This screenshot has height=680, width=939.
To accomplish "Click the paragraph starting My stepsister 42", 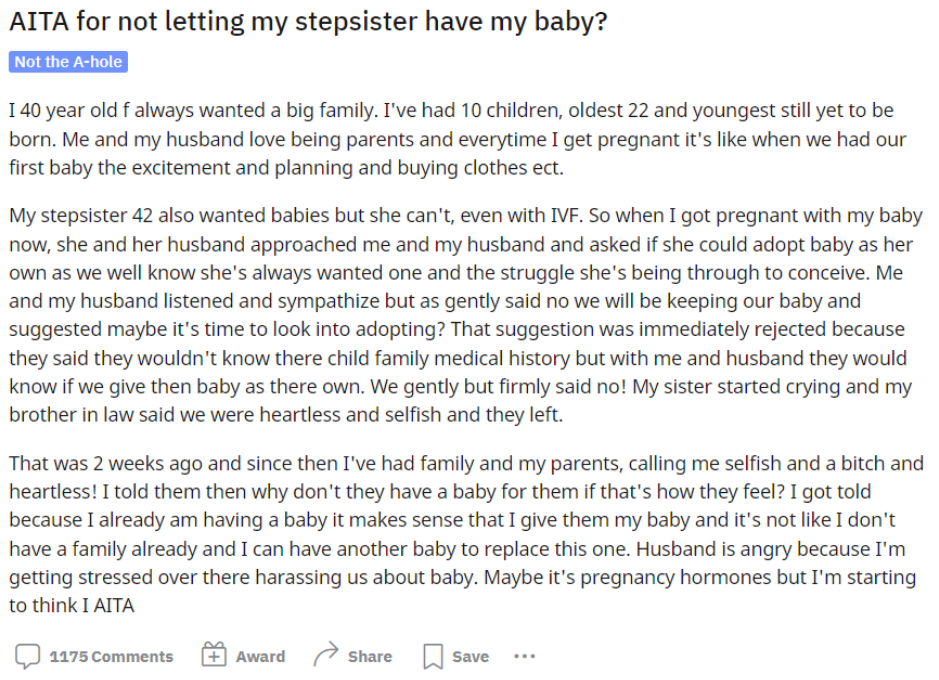I will coord(466,315).
